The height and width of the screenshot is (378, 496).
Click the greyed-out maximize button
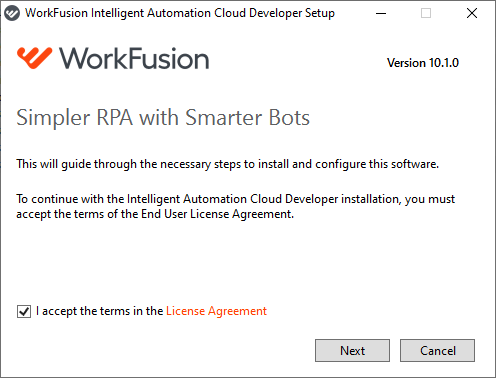point(426,13)
